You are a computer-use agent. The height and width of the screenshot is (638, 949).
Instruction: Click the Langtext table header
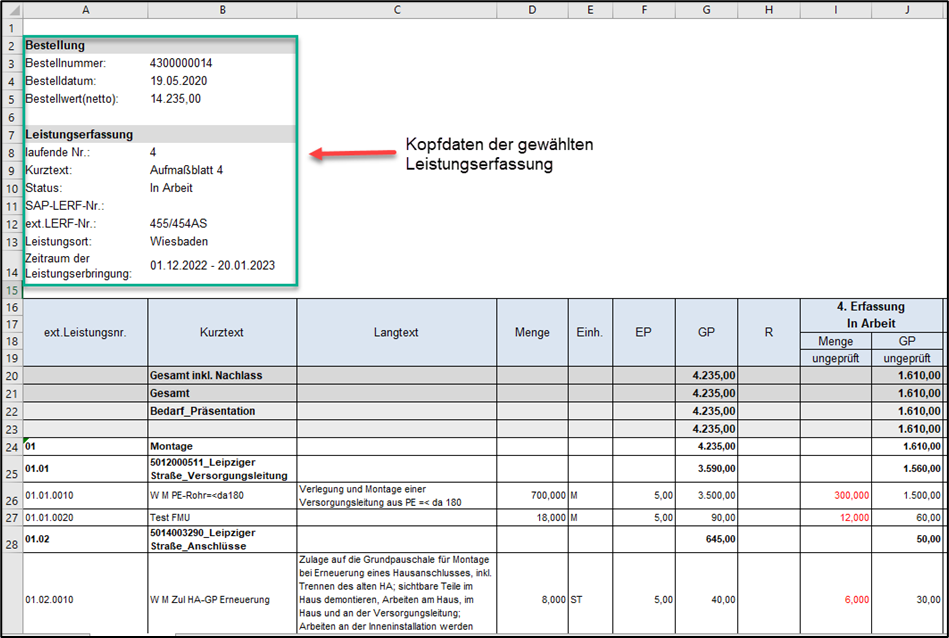[x=397, y=332]
